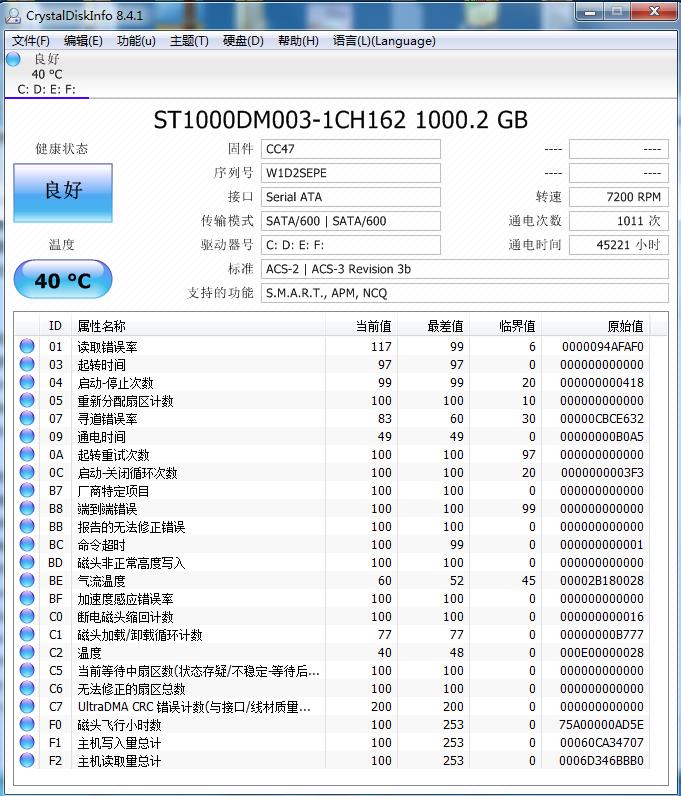
Task: Click status orb for 01 读取错误率
Action: (x=27, y=346)
